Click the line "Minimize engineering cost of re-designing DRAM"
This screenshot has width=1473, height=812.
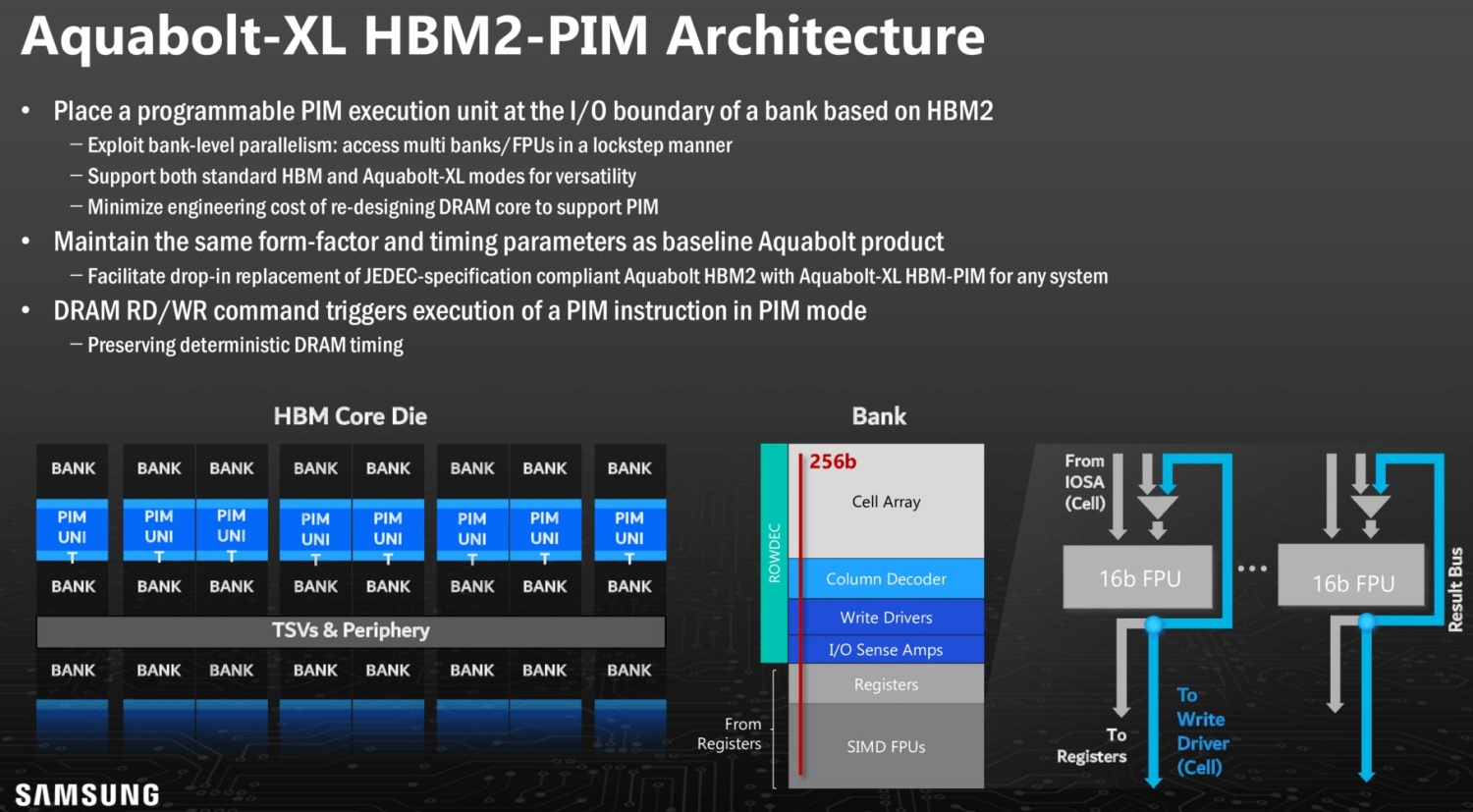pyautogui.click(x=373, y=207)
